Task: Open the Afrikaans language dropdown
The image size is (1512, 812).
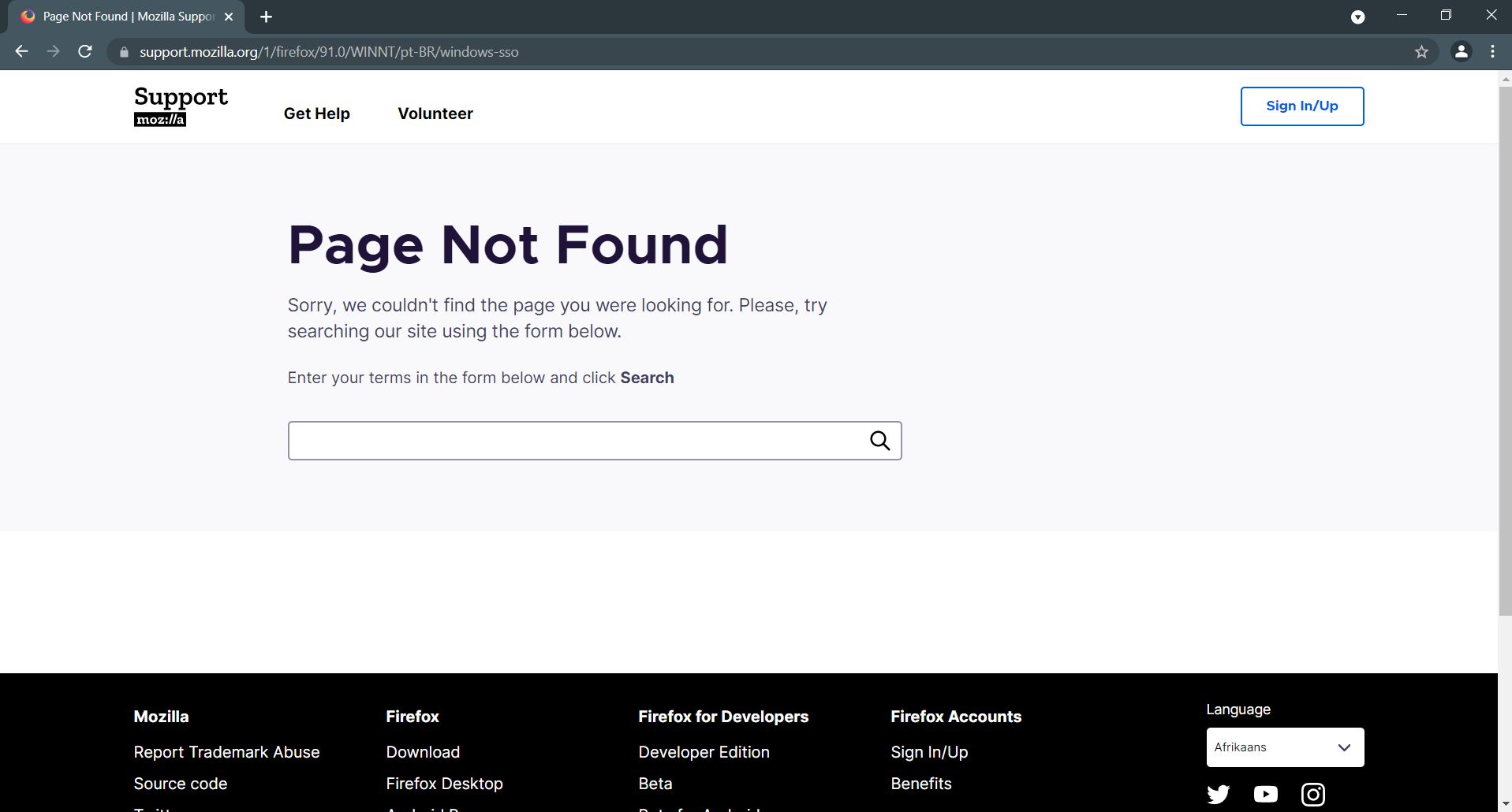Action: pyautogui.click(x=1284, y=747)
